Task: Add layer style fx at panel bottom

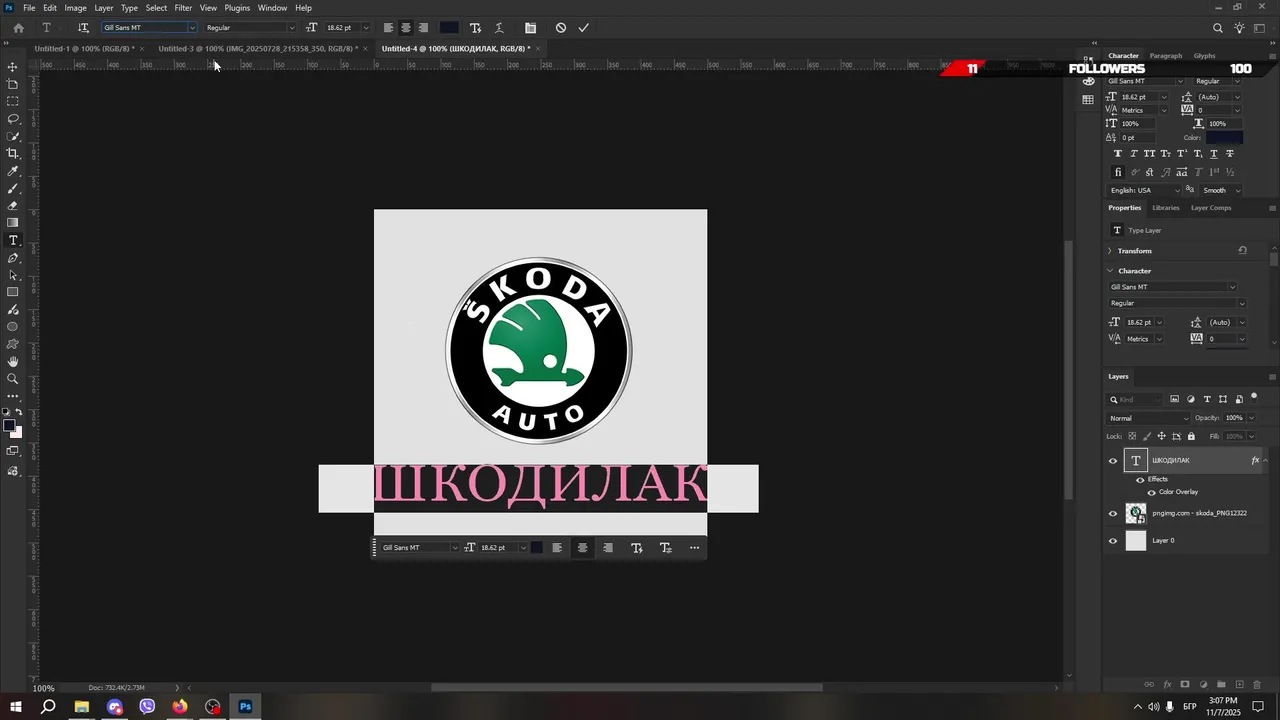Action: (1167, 685)
